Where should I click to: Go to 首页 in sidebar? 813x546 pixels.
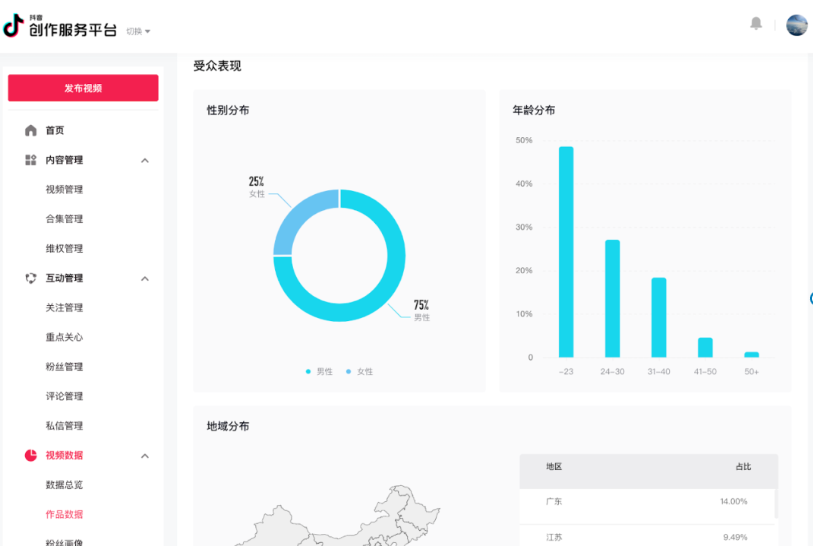coord(54,130)
